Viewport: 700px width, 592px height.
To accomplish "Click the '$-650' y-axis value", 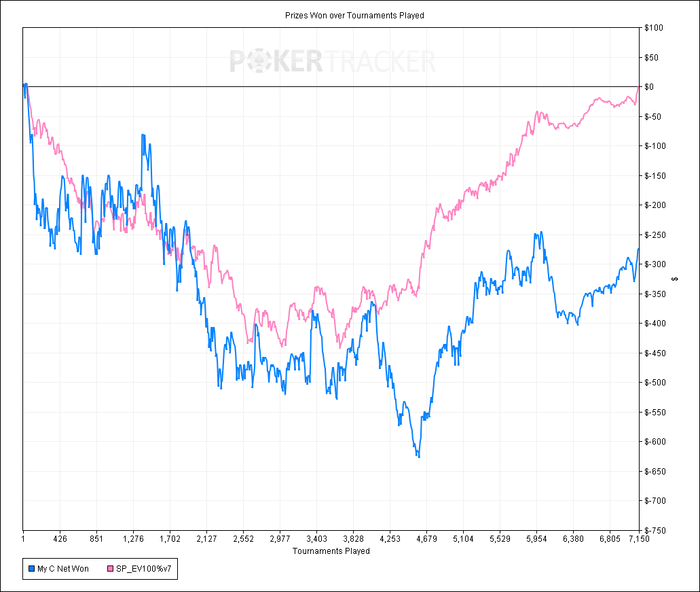I will pyautogui.click(x=655, y=471).
